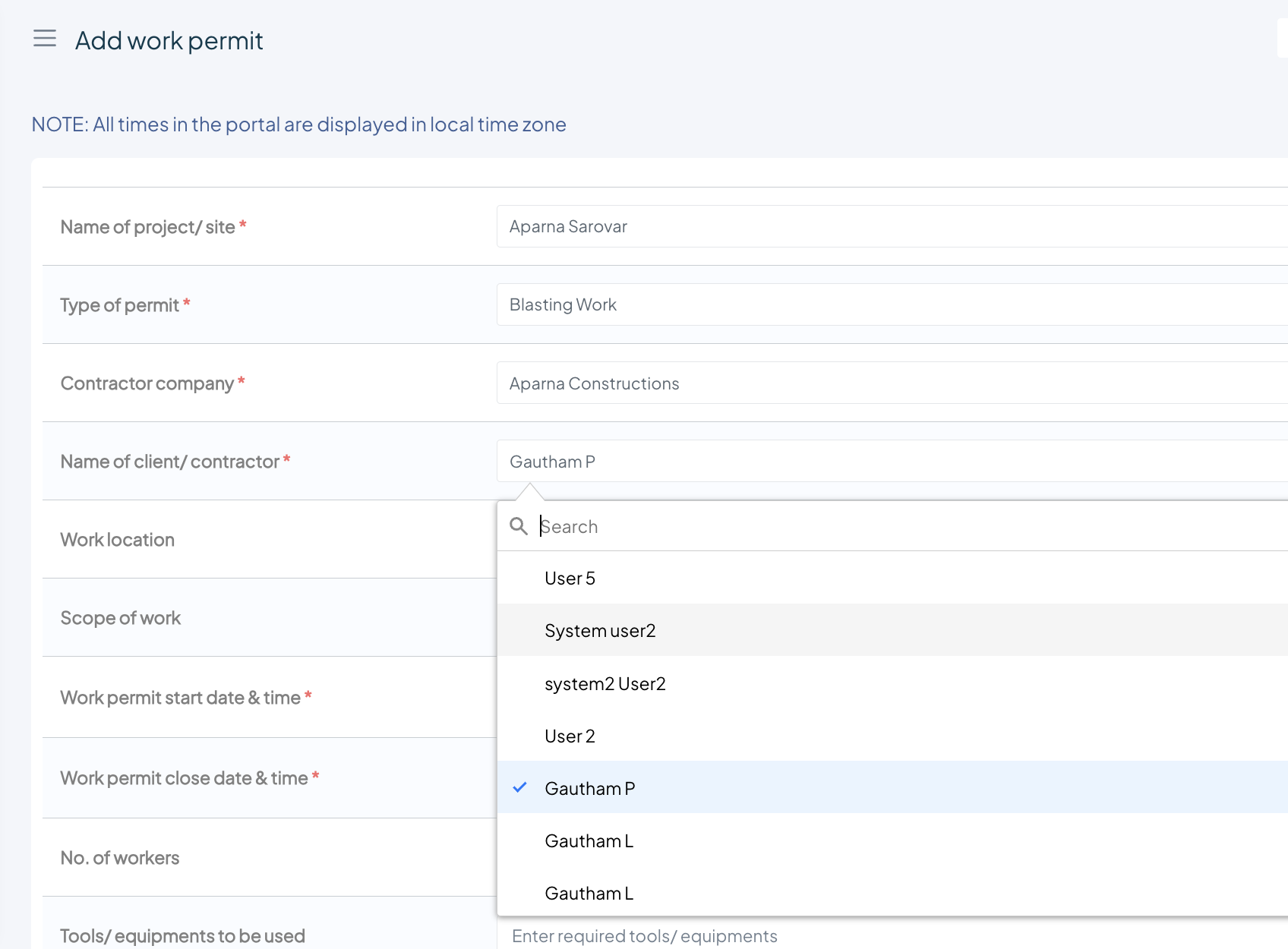Choose System user2 option

600,631
